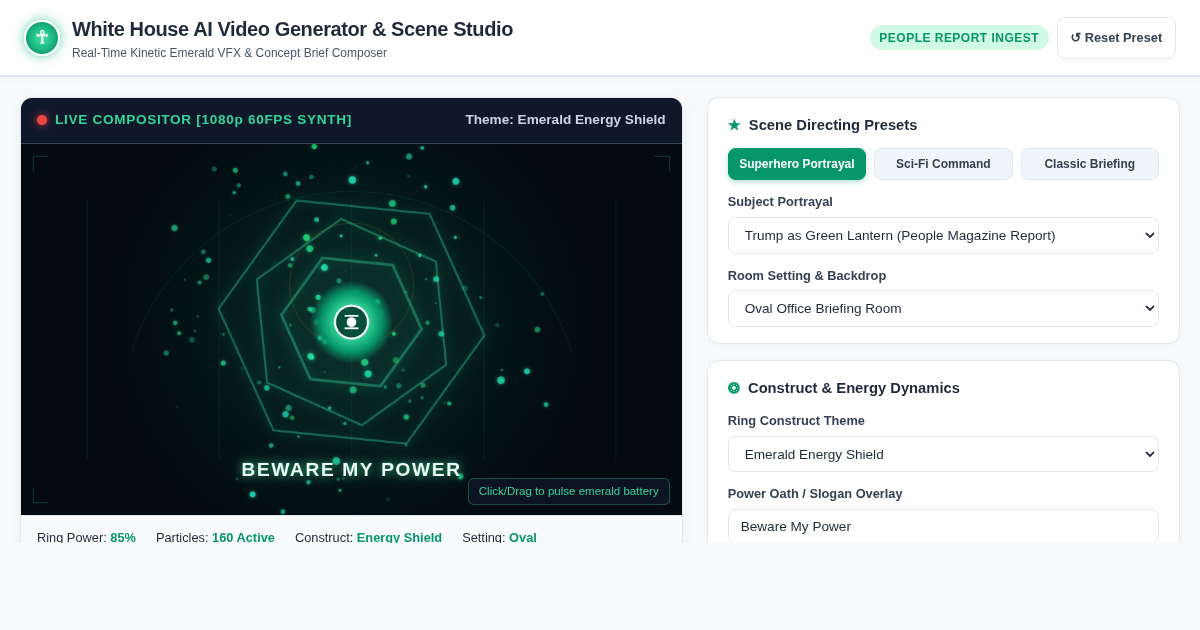Select the Classic Briefing preset

(1090, 164)
